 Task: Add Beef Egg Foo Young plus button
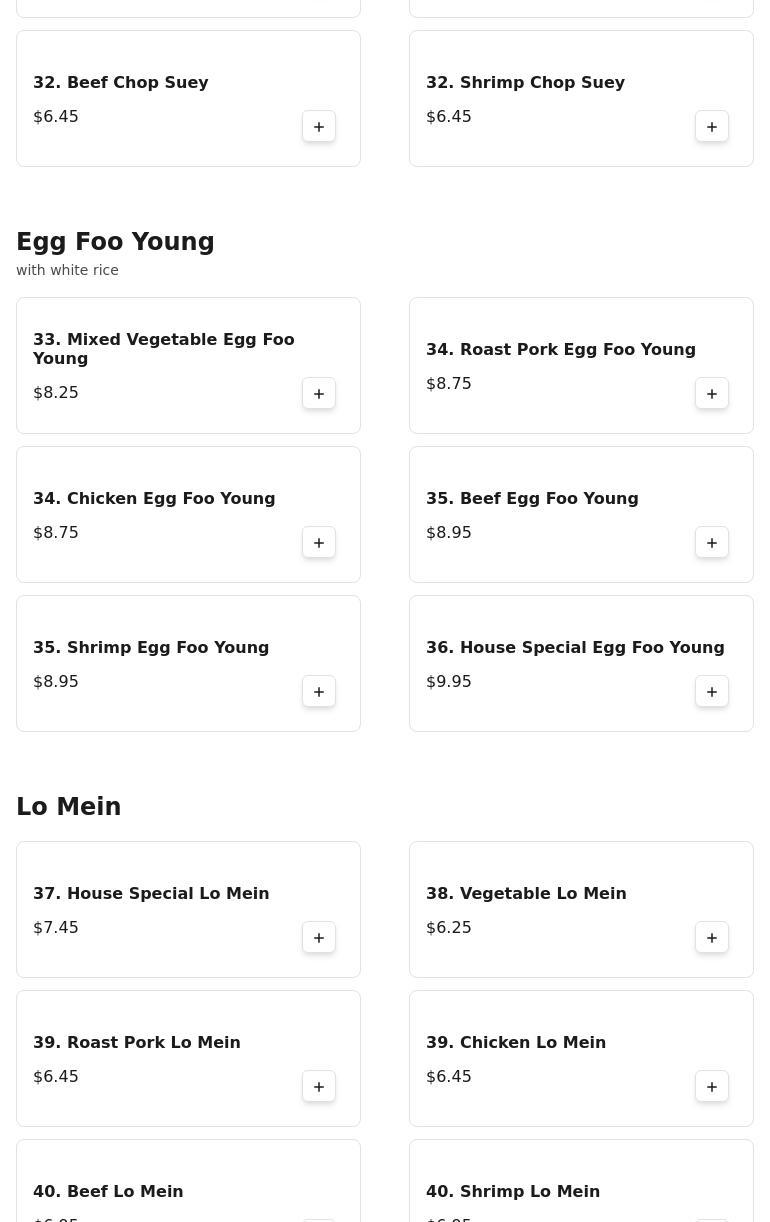click(712, 543)
